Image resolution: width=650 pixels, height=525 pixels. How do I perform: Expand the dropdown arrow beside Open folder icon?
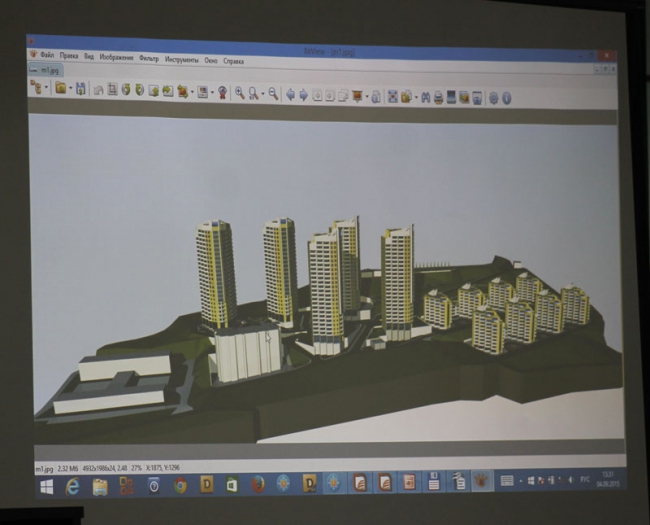(x=70, y=89)
